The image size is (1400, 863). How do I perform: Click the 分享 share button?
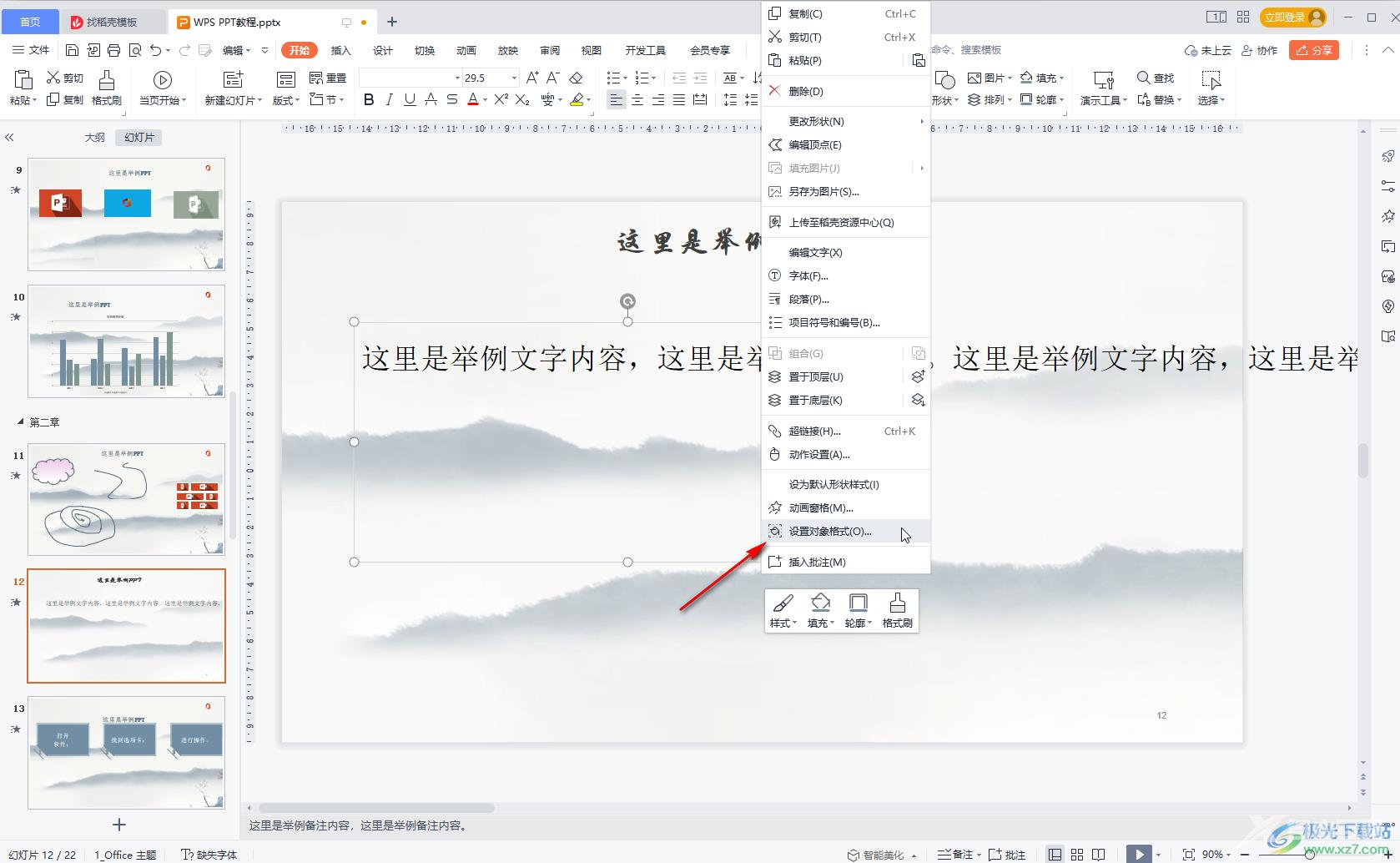(1314, 50)
